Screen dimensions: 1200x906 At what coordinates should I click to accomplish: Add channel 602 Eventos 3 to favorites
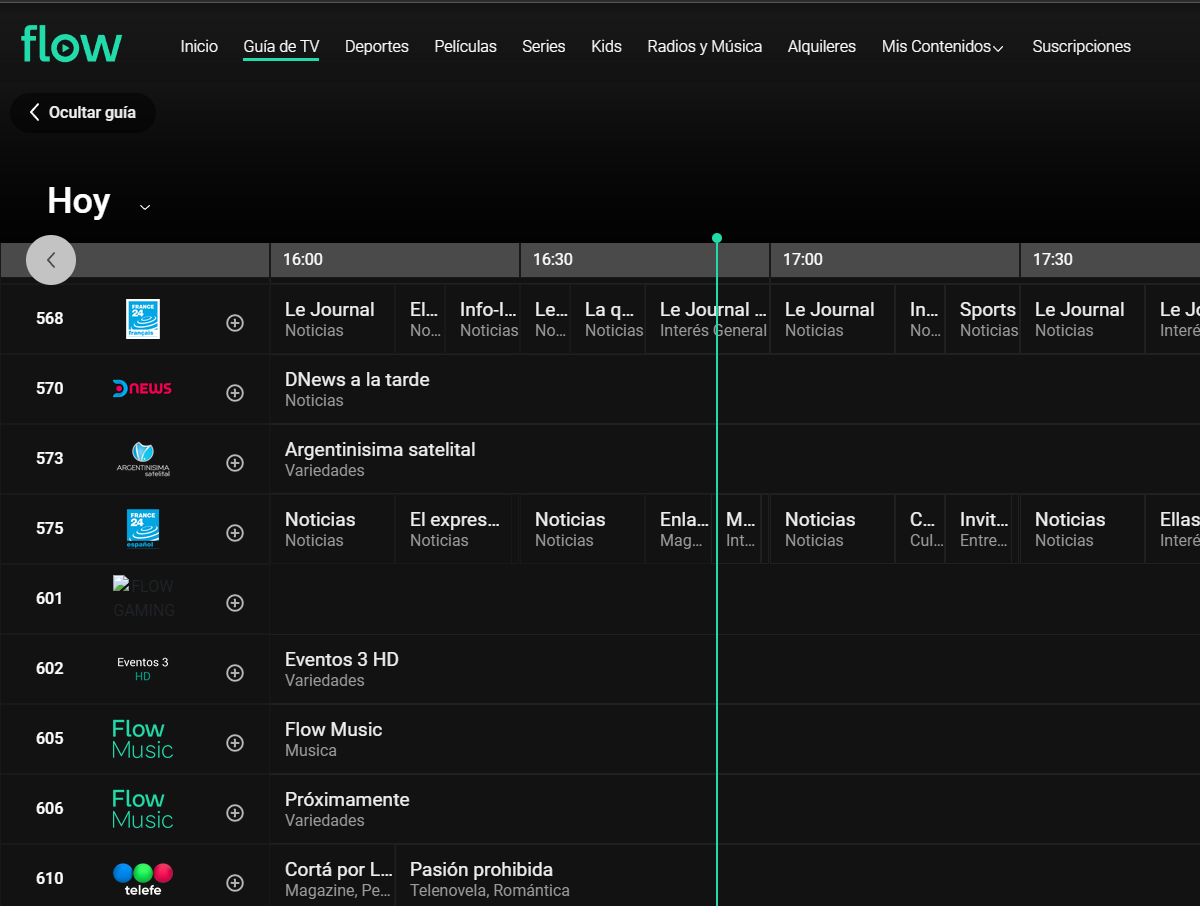point(235,673)
